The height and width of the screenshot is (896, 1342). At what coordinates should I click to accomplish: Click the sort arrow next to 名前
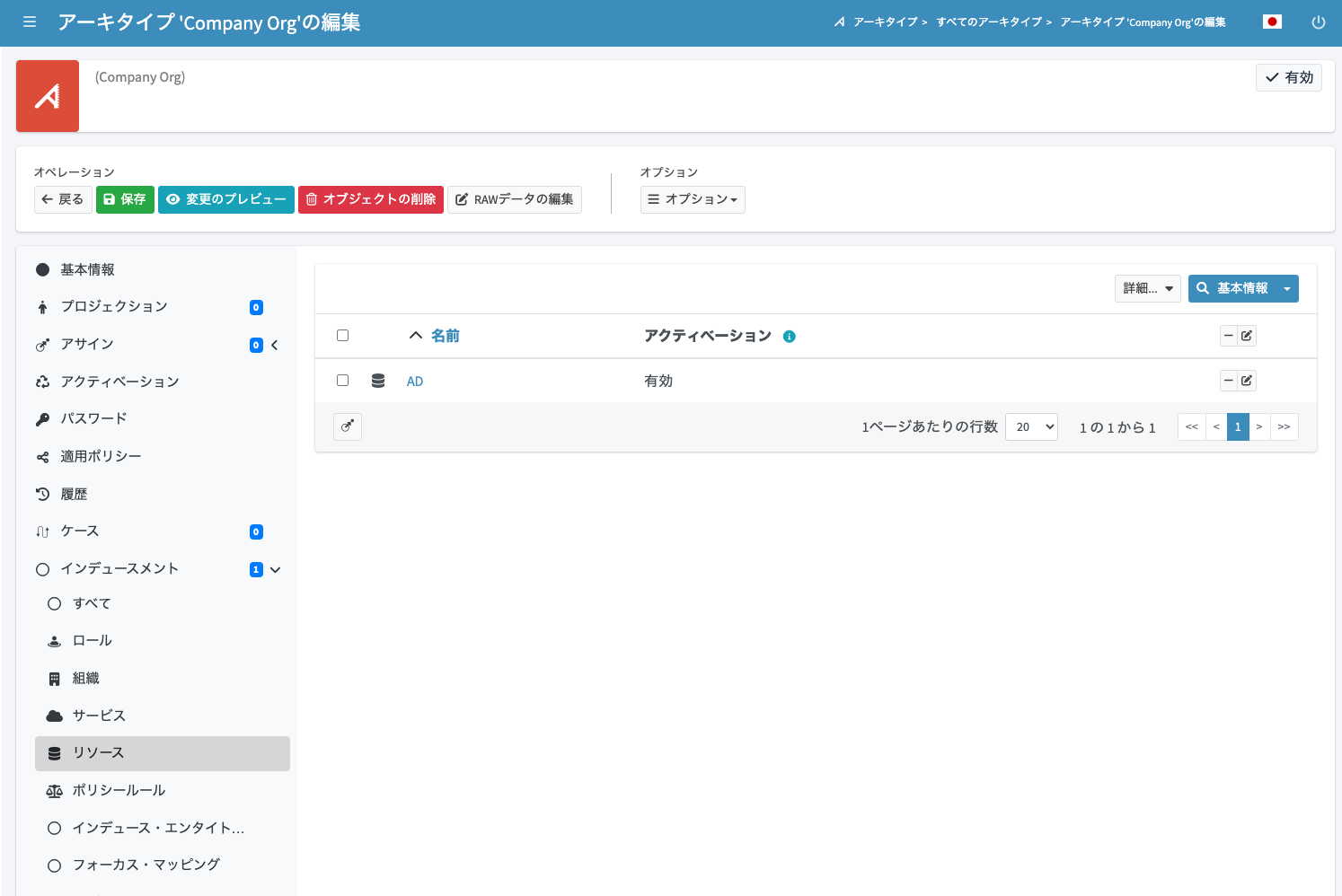coord(416,336)
